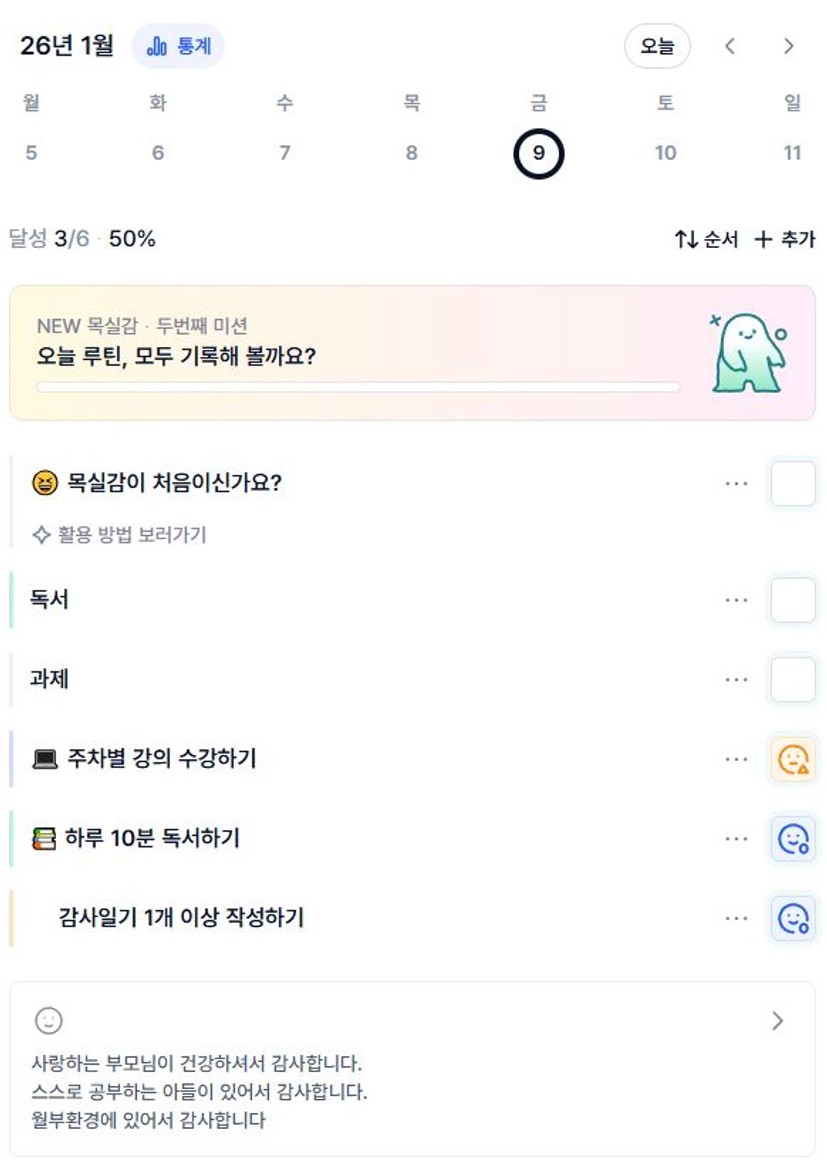Screen dimensions: 827x1168
Task: Mark the 과제 routine as done
Action: pyautogui.click(x=793, y=680)
